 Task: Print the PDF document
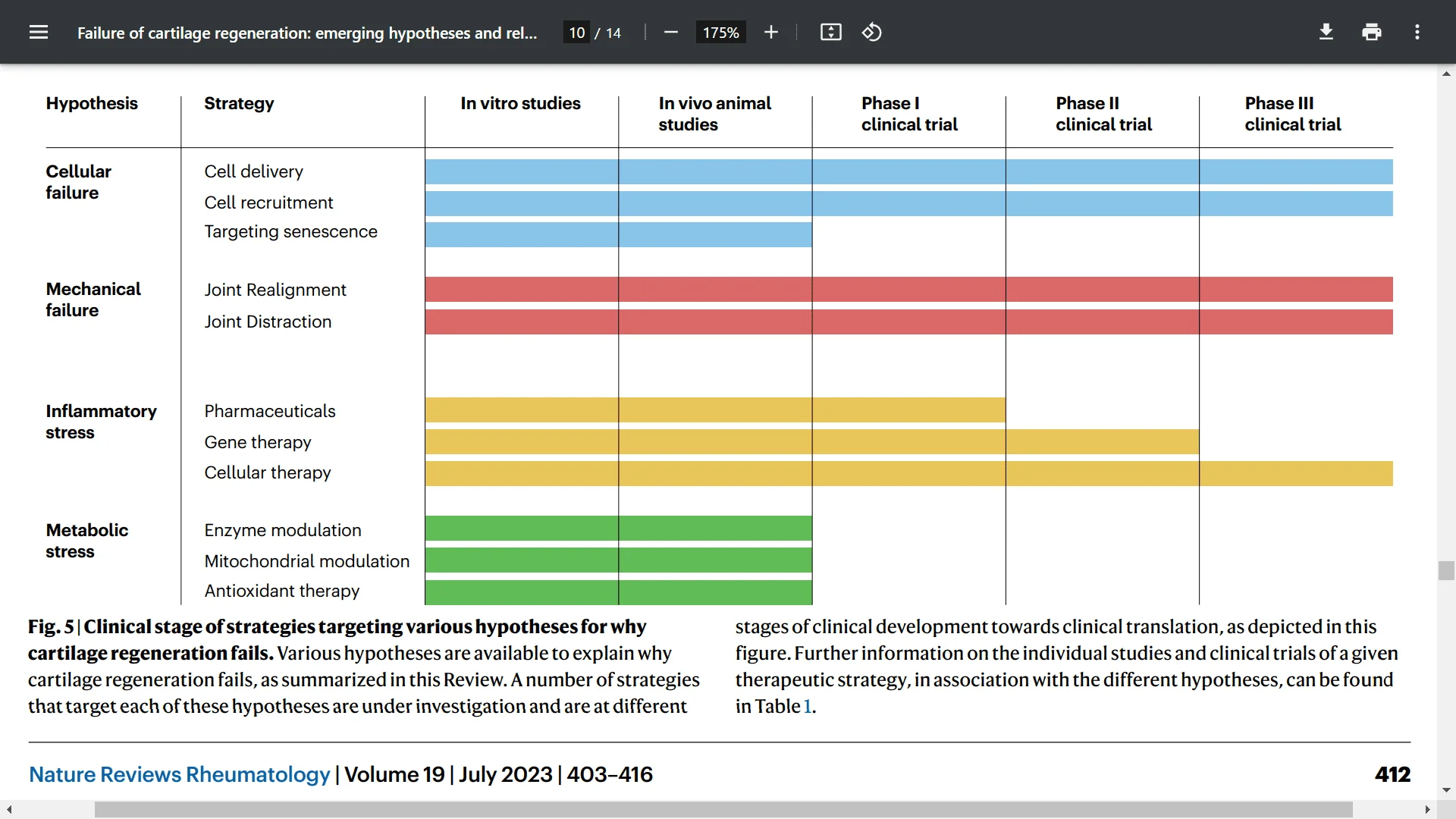[1372, 32]
